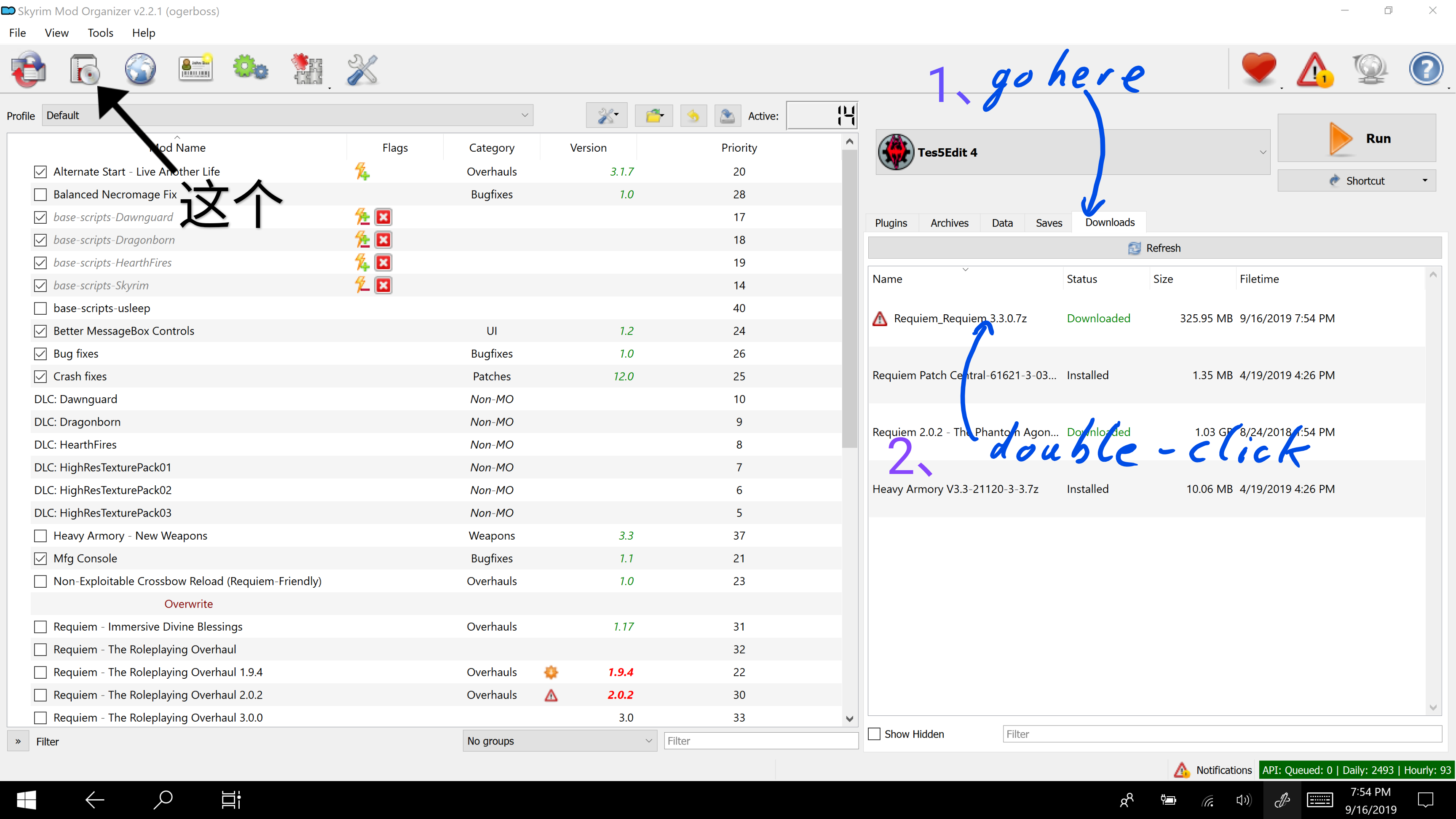Screen dimensions: 1456x819
Task: Open the File menu
Action: (18, 33)
